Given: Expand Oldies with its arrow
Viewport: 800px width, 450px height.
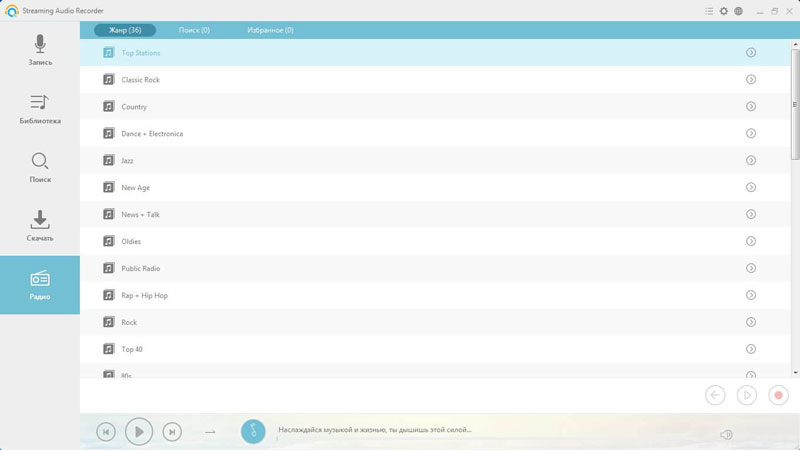Looking at the screenshot, I should tap(751, 241).
